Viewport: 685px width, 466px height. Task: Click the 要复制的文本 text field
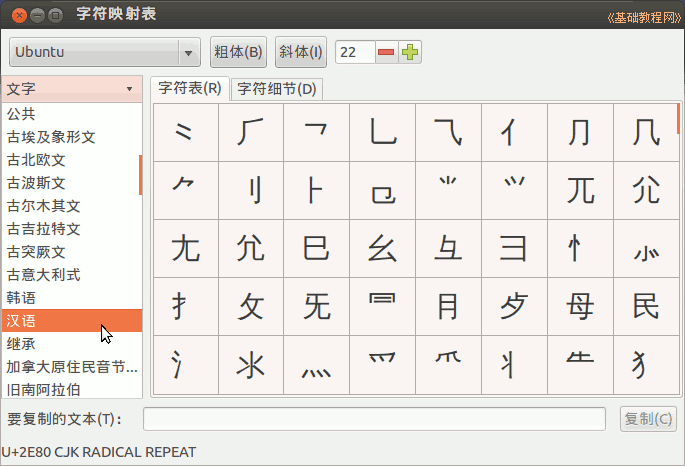pyautogui.click(x=374, y=419)
